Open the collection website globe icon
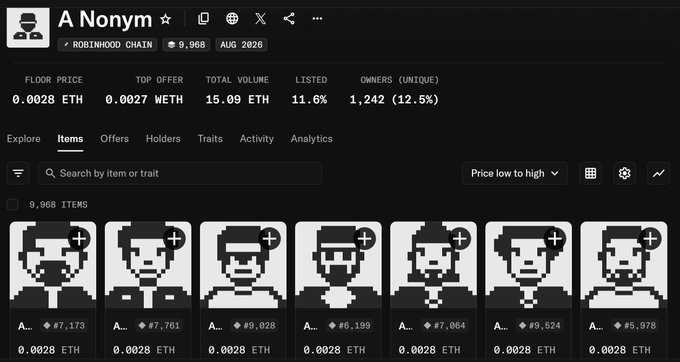This screenshot has height=362, width=680. tap(232, 19)
